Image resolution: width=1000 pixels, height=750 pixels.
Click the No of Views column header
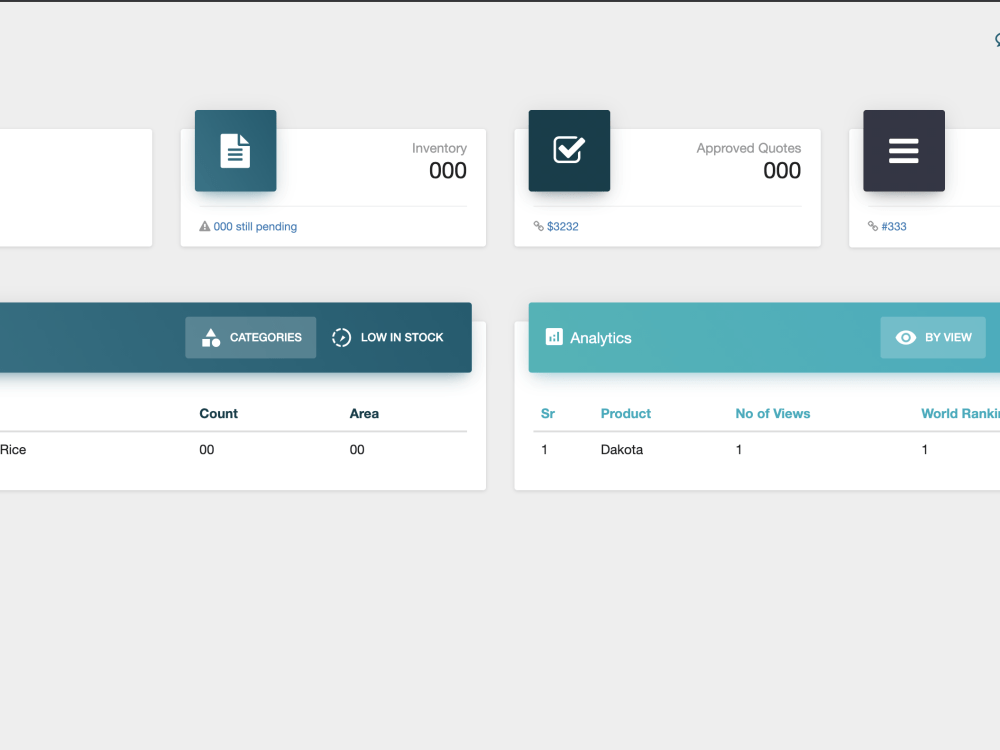772,413
